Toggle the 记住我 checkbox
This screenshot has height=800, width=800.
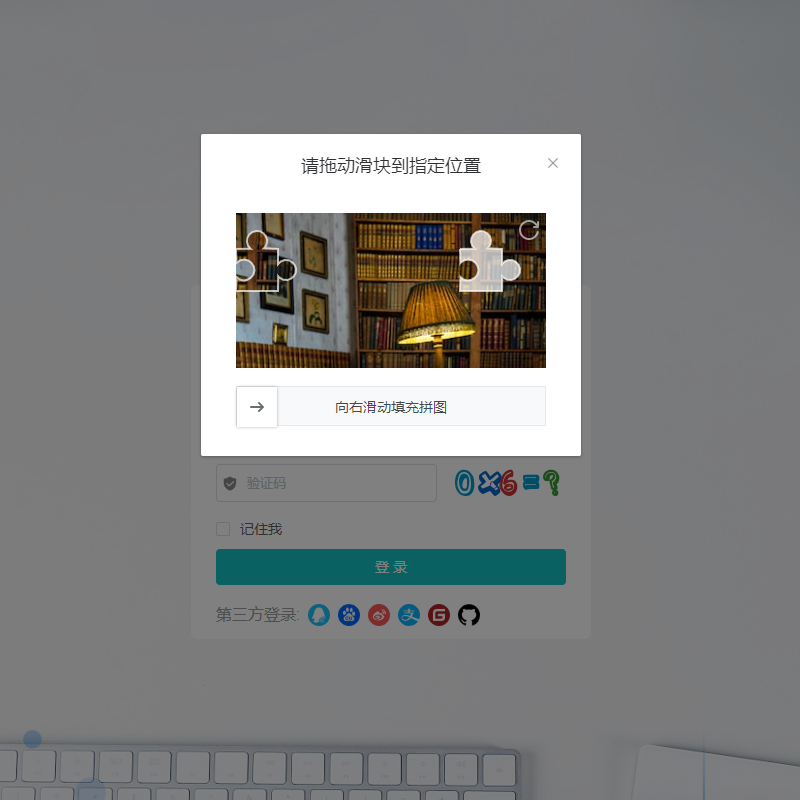223,529
